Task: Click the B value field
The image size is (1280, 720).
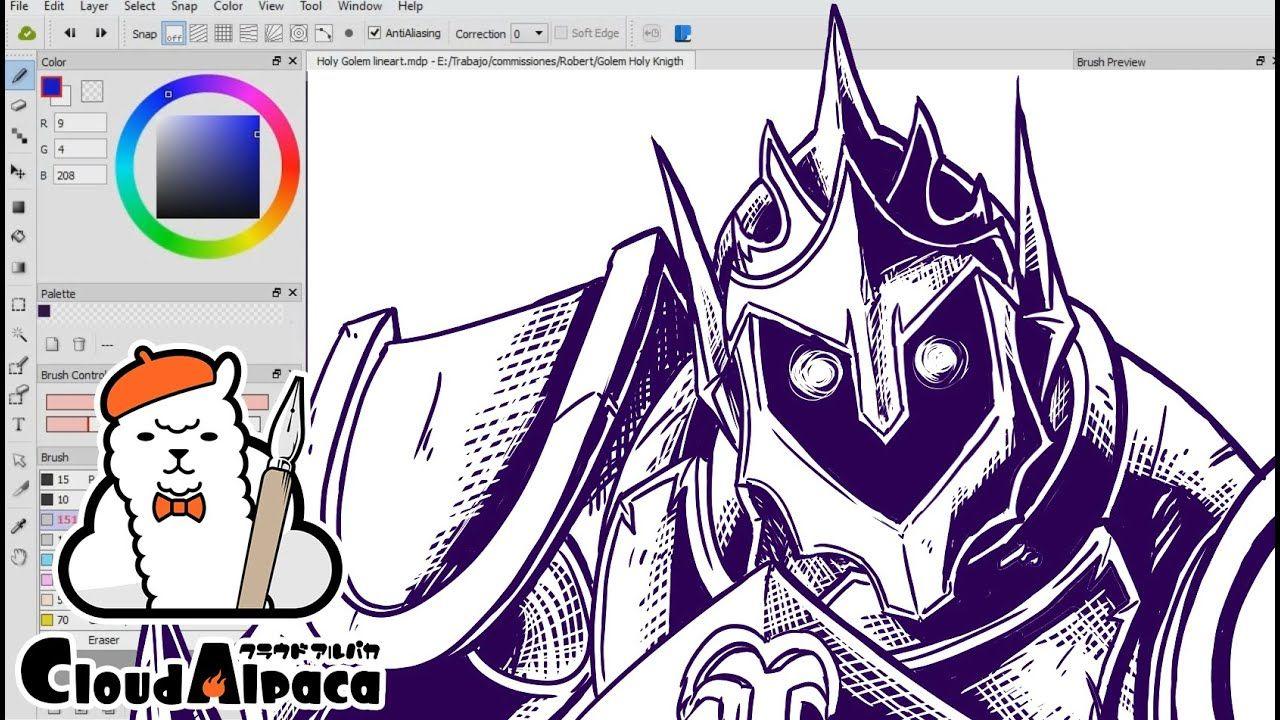Action: coord(80,175)
